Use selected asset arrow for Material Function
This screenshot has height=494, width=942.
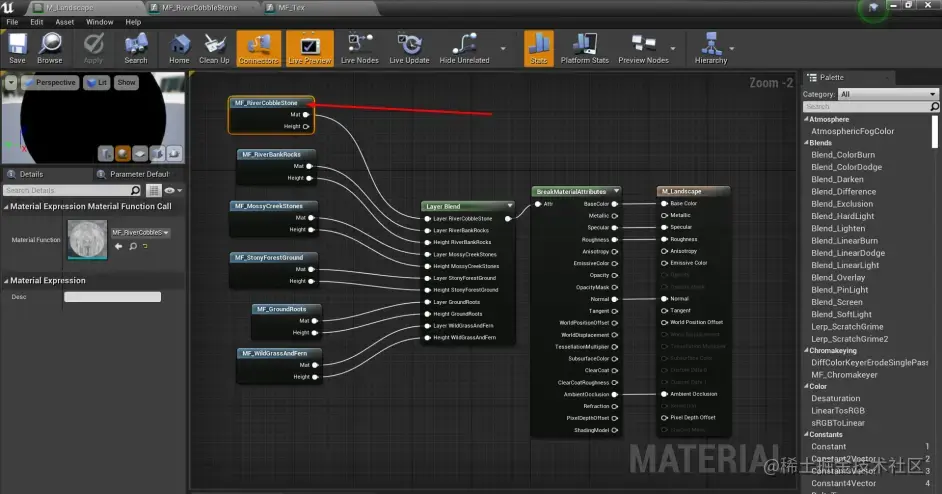click(118, 246)
